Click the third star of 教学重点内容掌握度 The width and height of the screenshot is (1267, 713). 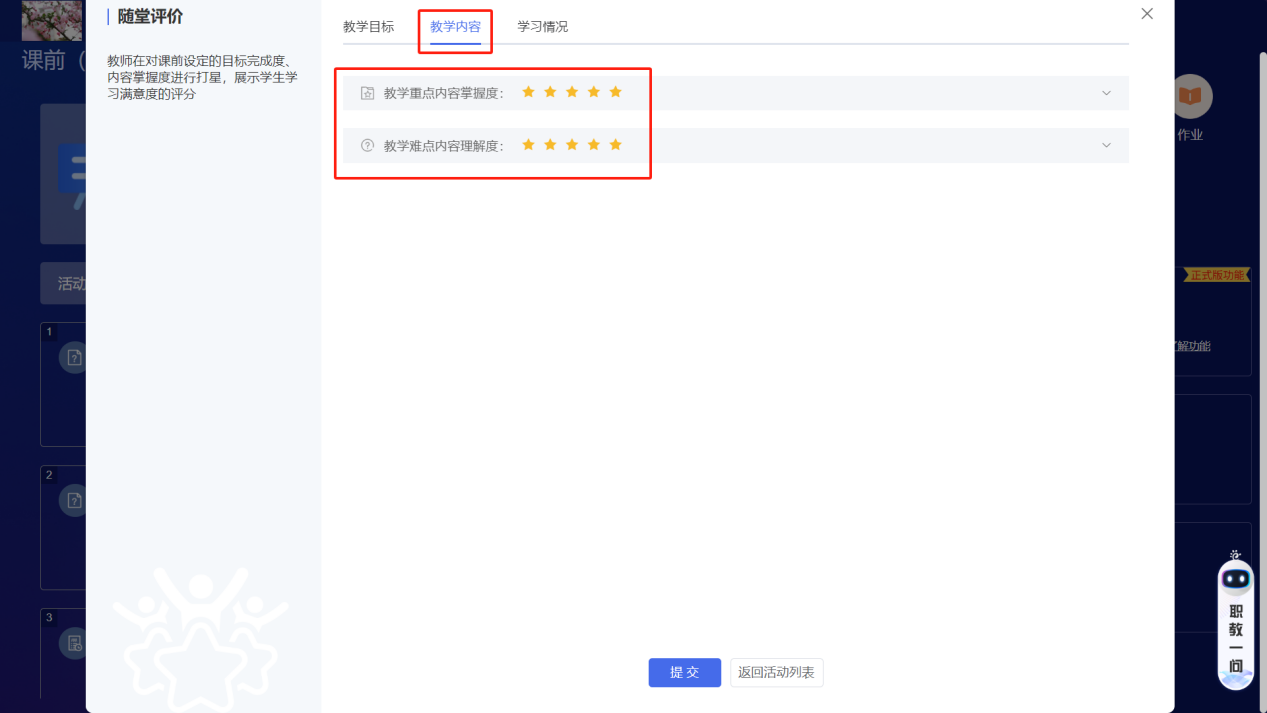pyautogui.click(x=571, y=91)
